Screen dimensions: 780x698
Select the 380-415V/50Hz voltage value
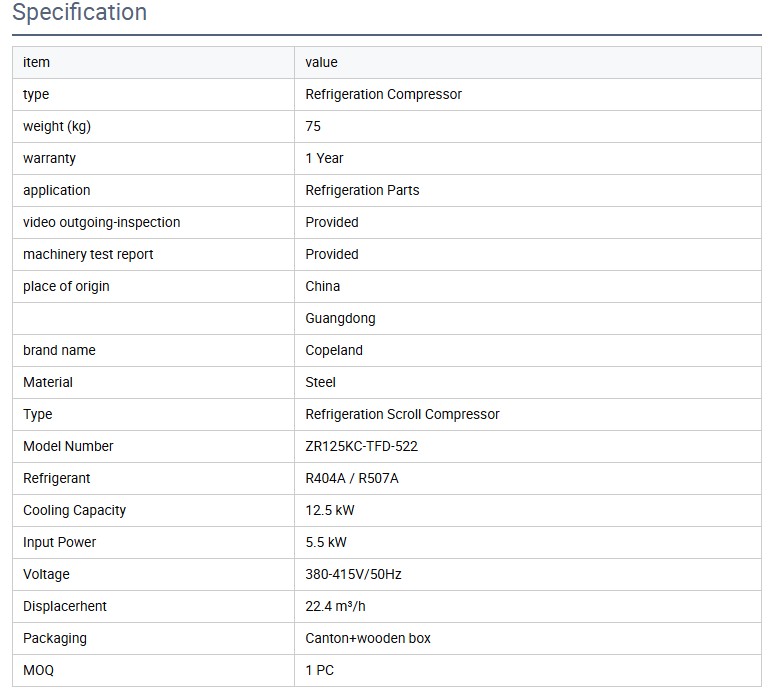353,574
